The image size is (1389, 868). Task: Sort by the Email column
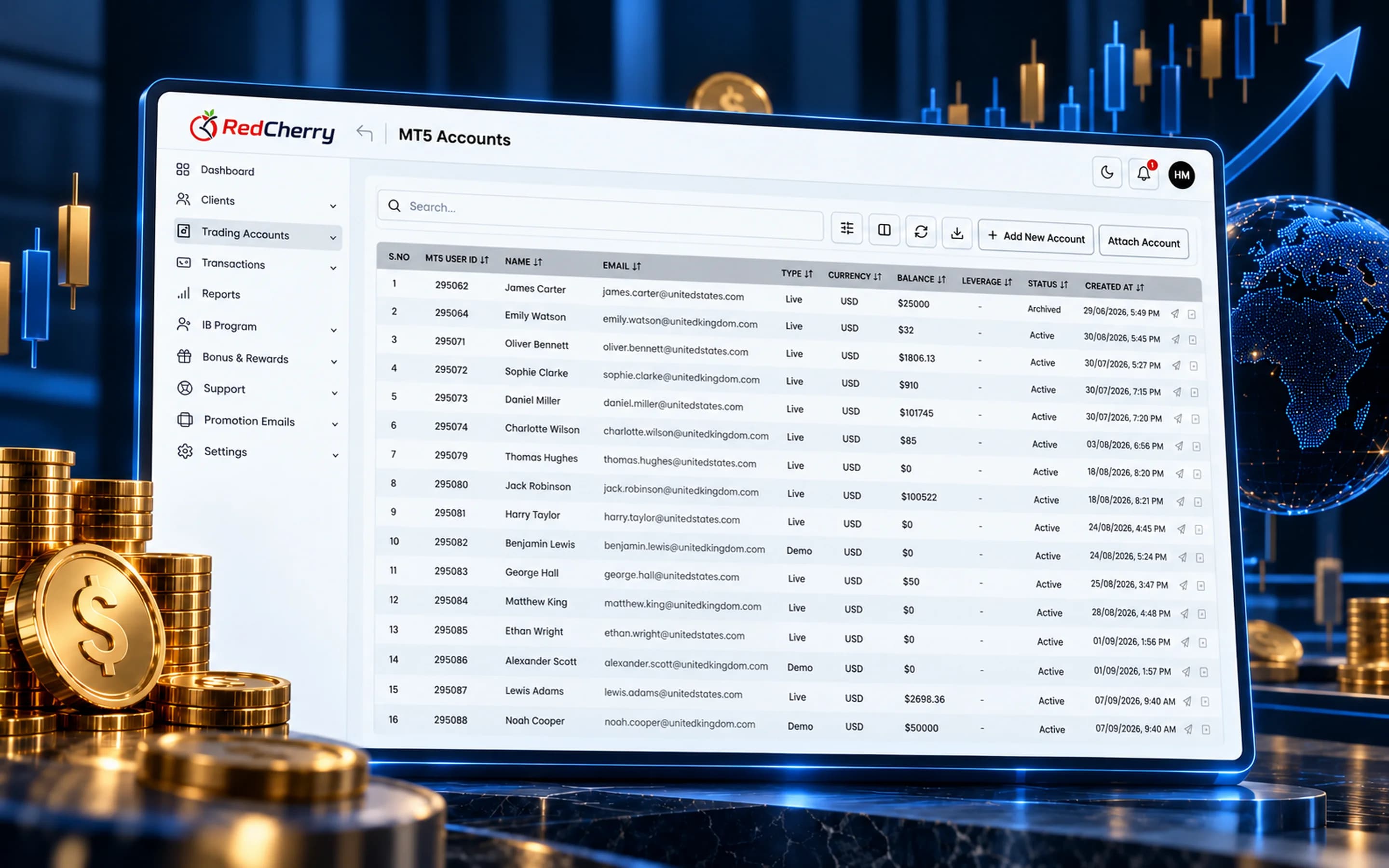pos(622,266)
